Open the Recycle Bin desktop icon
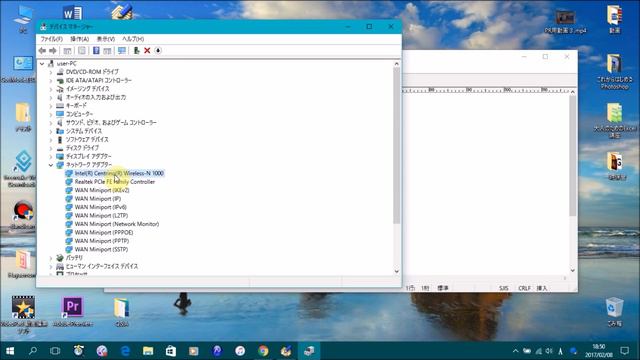Image resolution: width=640 pixels, height=360 pixels. (614, 312)
